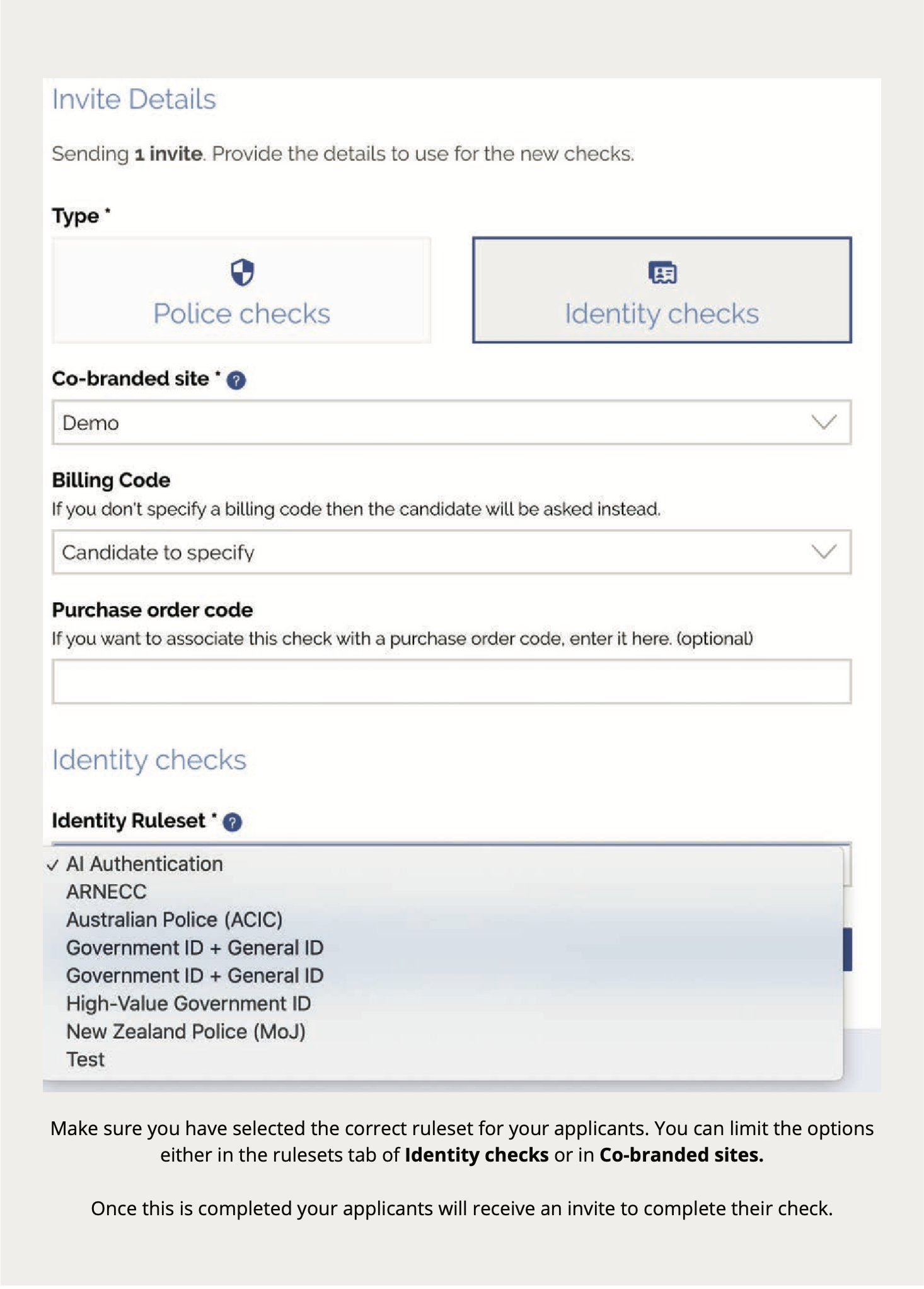Screen dimensions: 924x1289
Task: Choose New Zealand Police (MoJ) ruleset
Action: [186, 1032]
